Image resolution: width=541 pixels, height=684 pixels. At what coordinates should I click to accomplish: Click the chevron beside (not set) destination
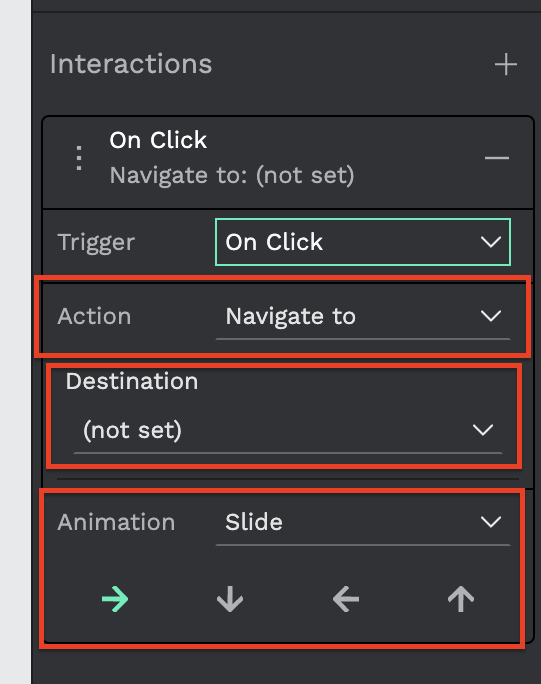pos(483,430)
